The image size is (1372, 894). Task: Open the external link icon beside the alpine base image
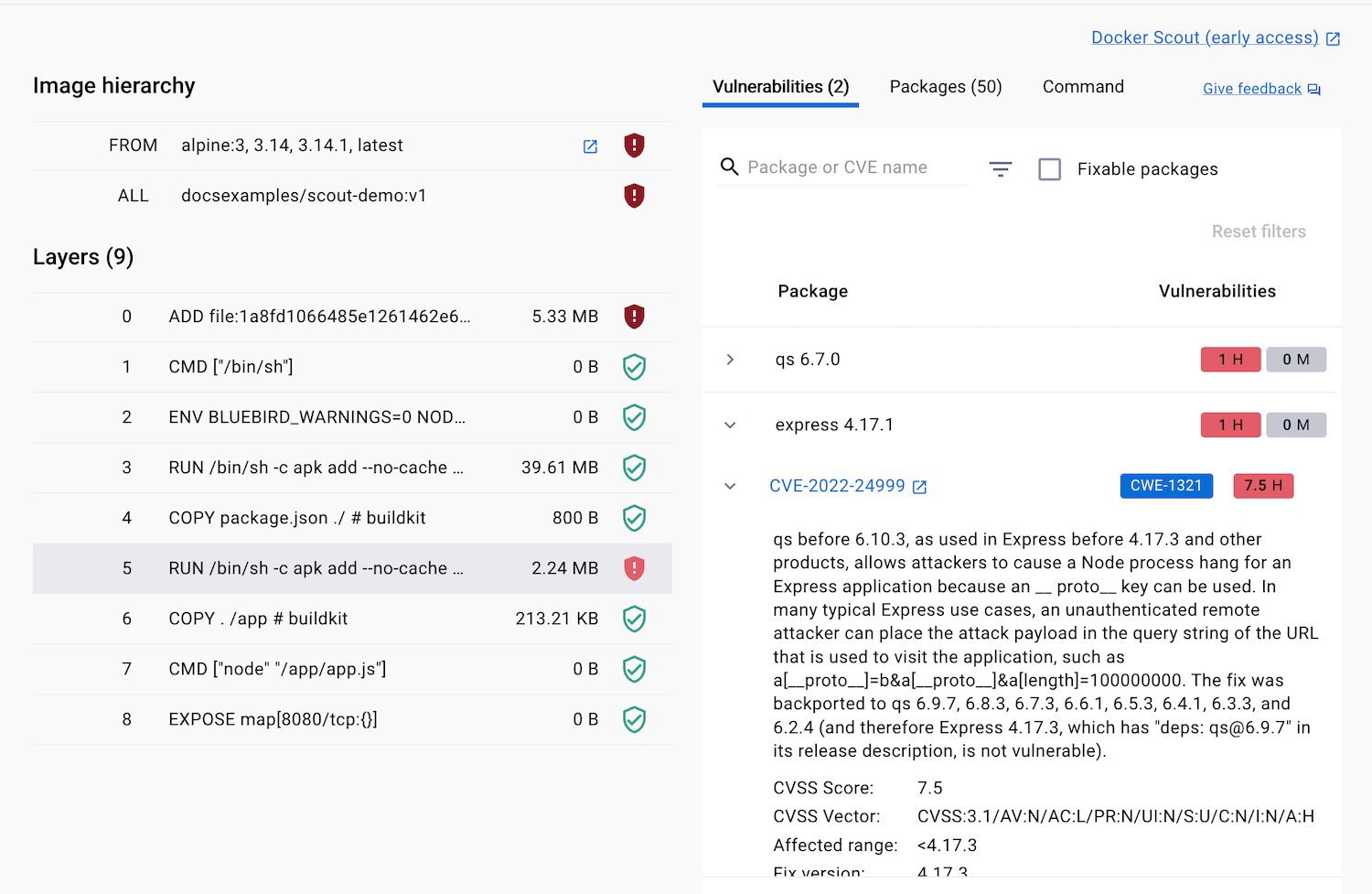(590, 145)
